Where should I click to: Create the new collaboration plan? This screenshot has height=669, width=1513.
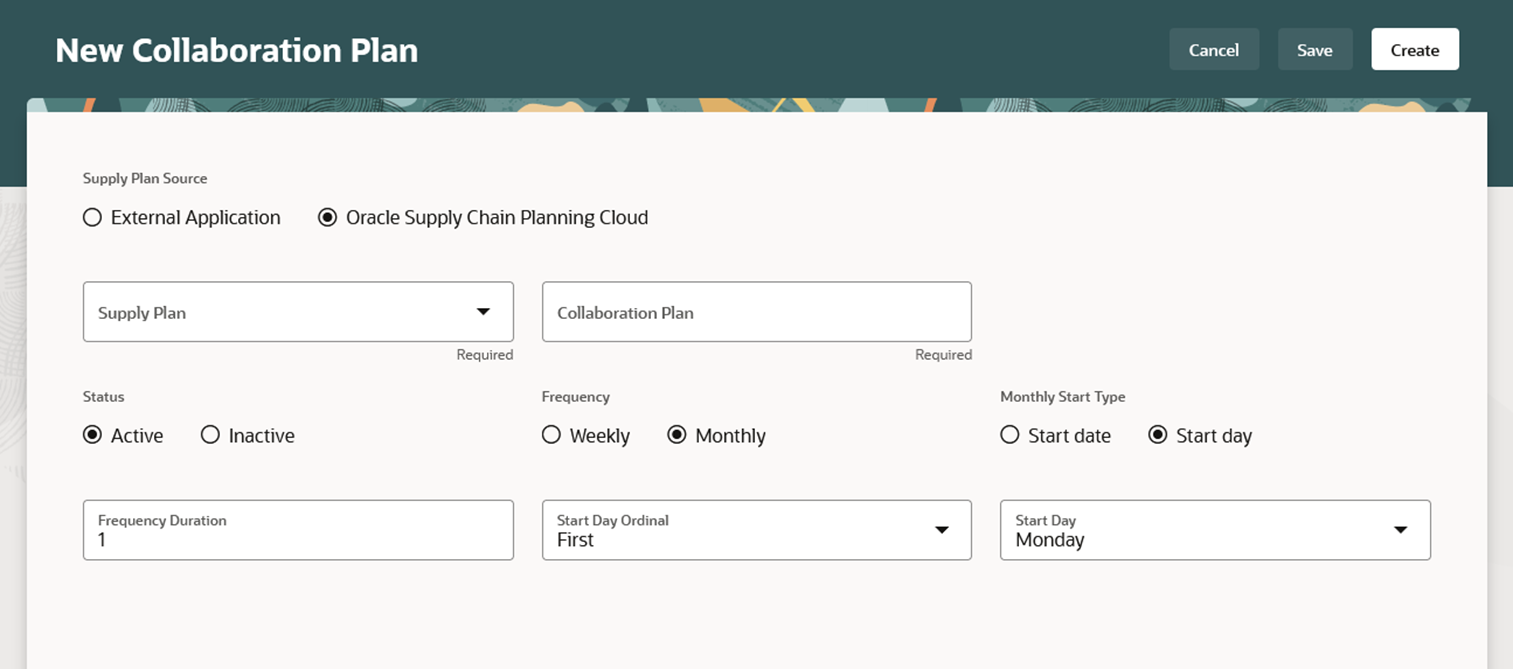pyautogui.click(x=1414, y=49)
